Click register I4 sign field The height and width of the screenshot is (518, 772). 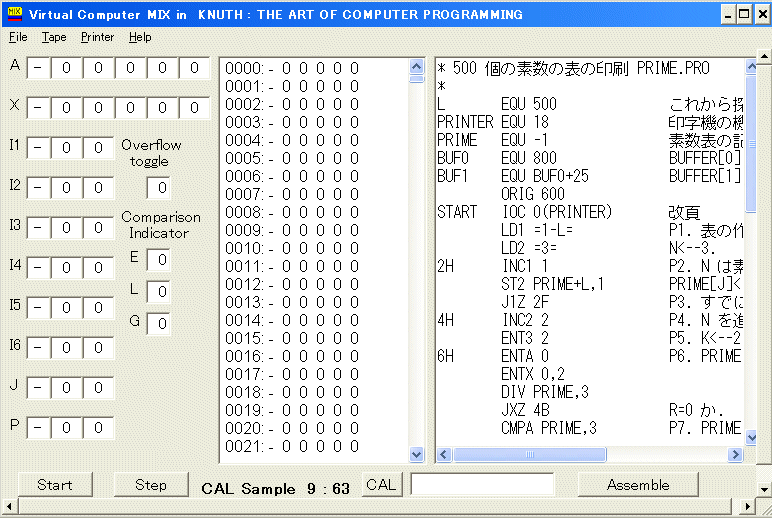38,268
